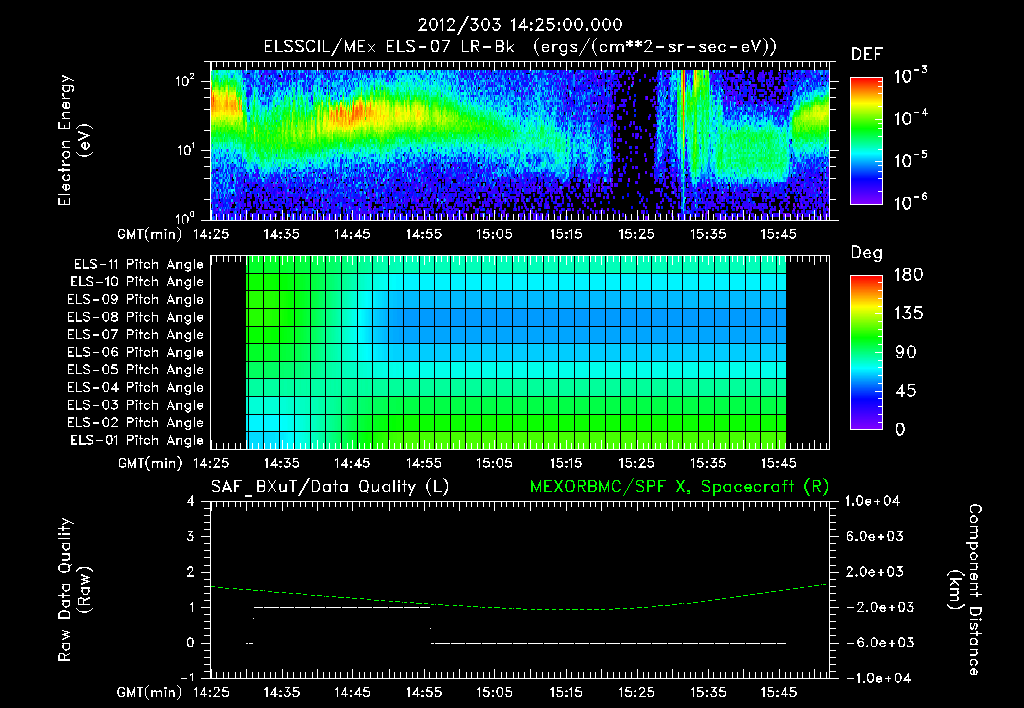The image size is (1024, 708).
Task: Click the ELS-08 Pitch Angle row label
Action: coord(136,317)
